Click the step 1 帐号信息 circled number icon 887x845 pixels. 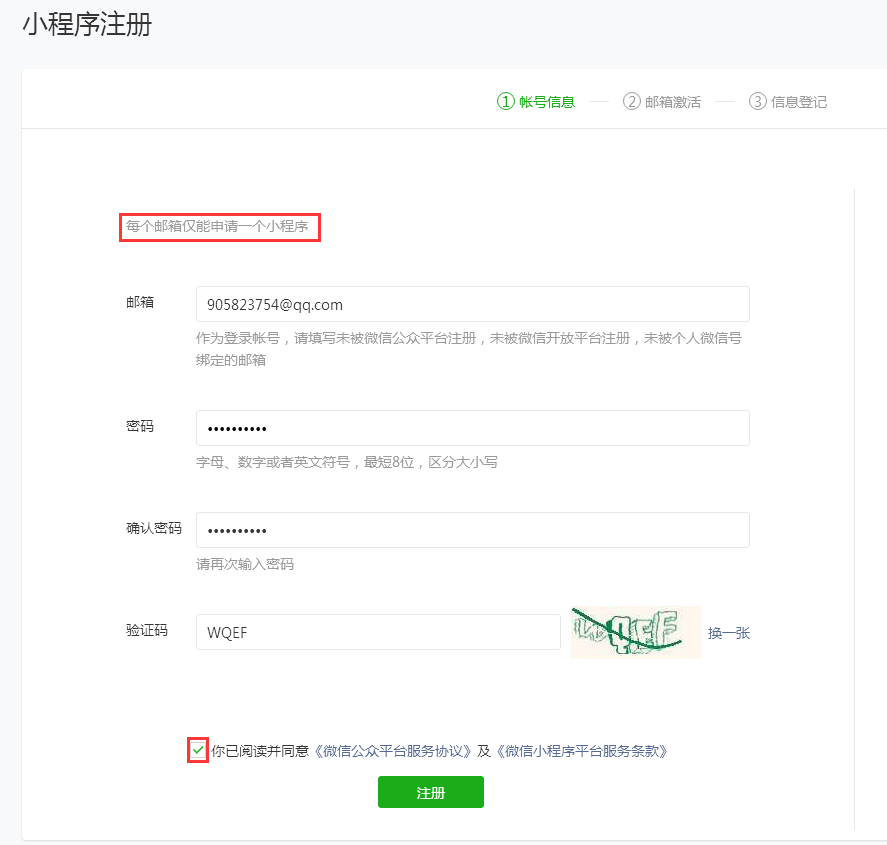click(506, 101)
